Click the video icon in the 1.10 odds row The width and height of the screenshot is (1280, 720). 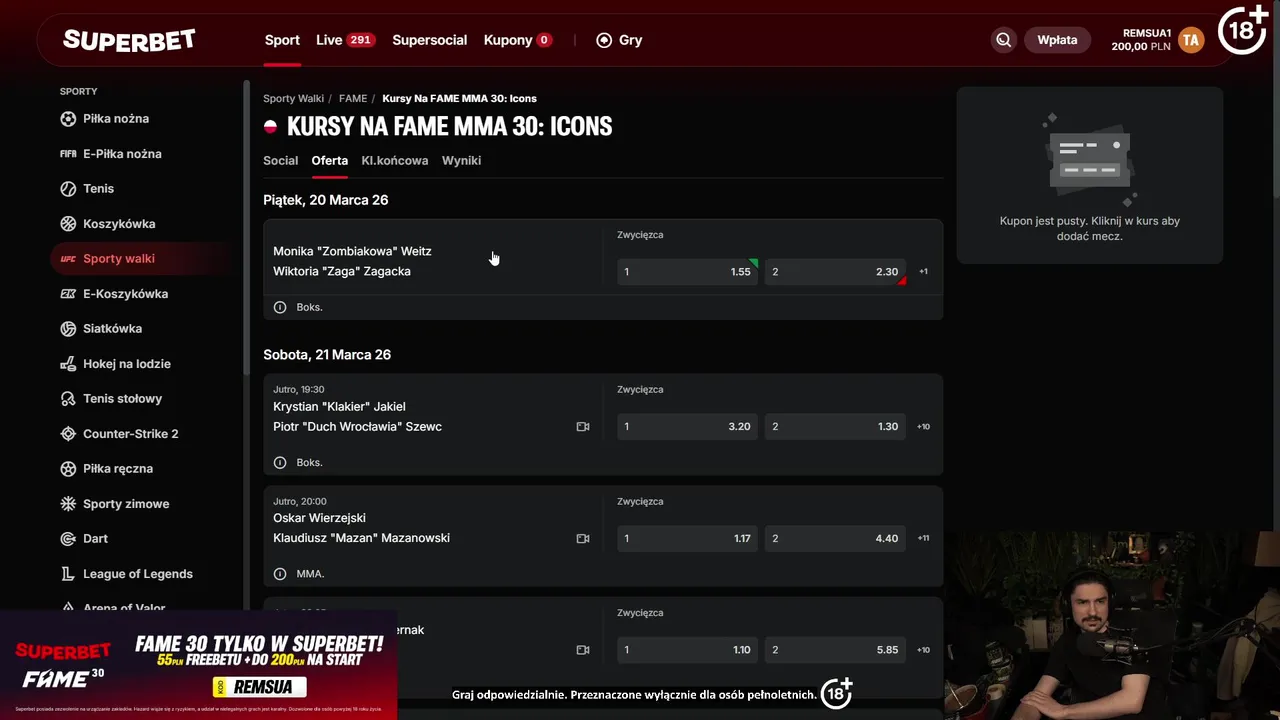pyautogui.click(x=583, y=650)
